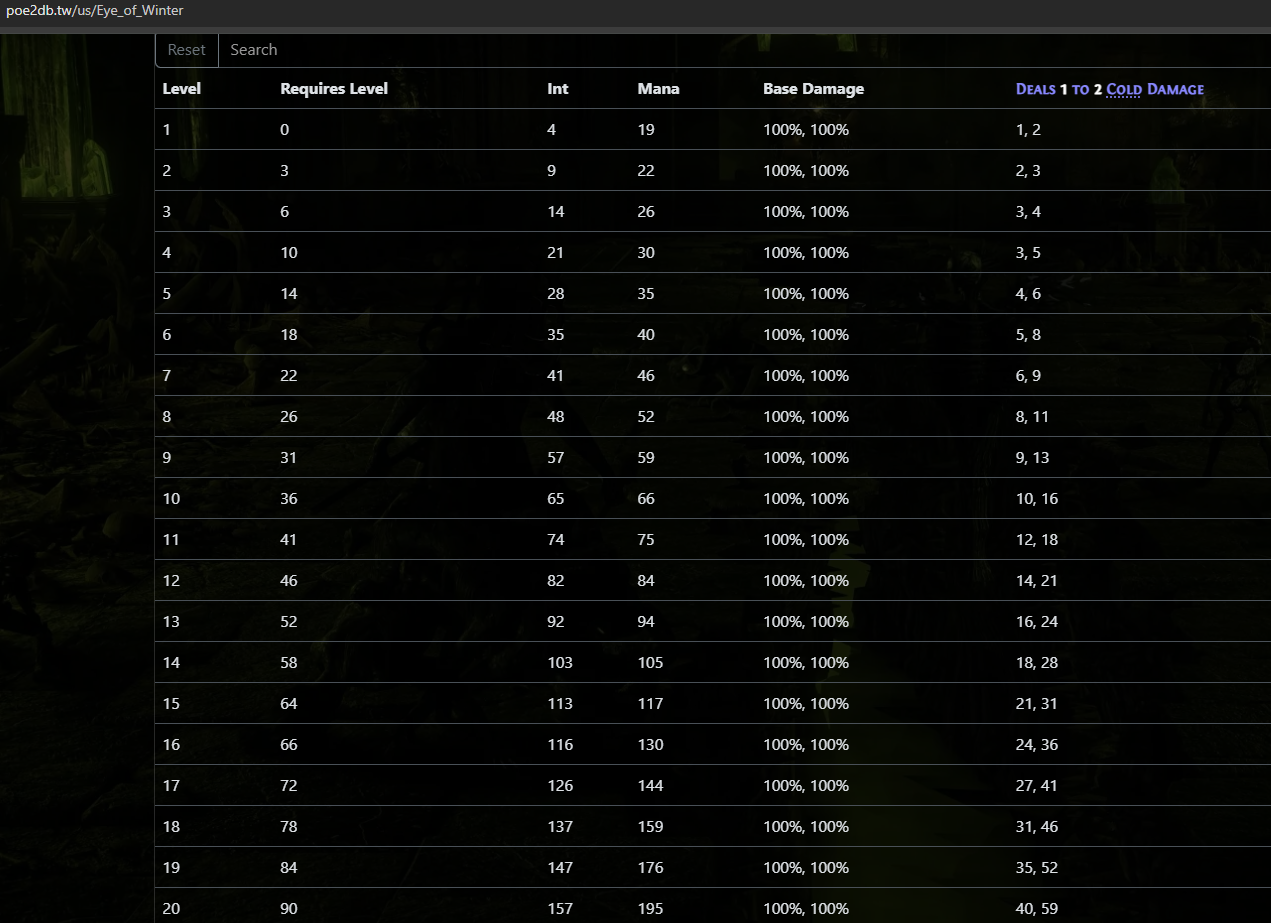This screenshot has height=923, width=1271.
Task: Click Int value 65
Action: click(x=556, y=499)
